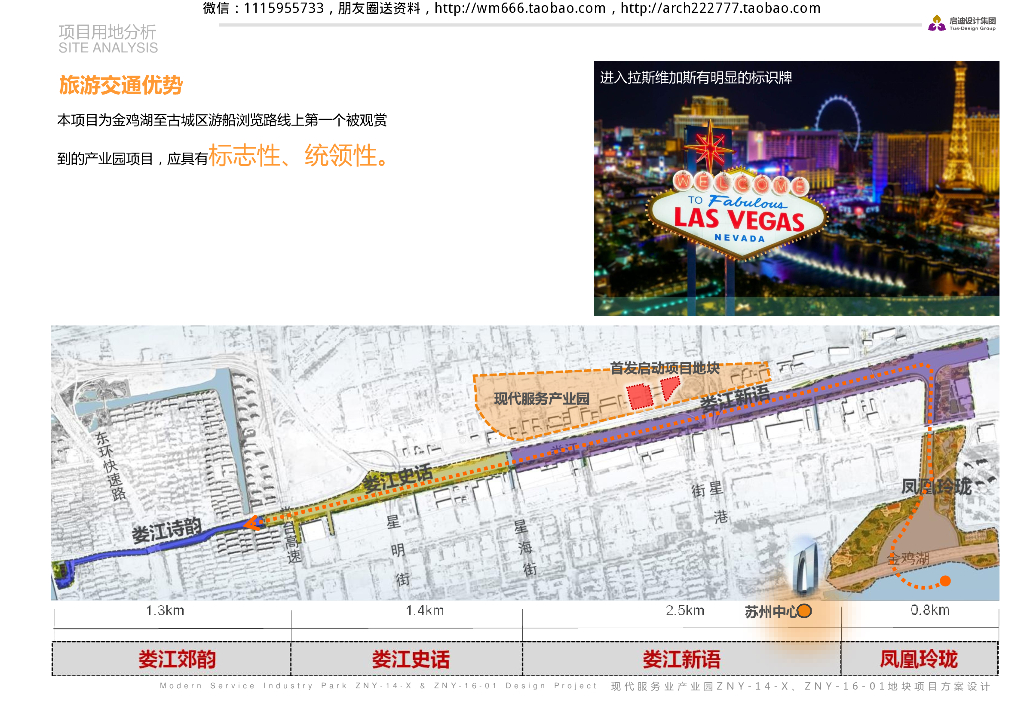
Task: Click the '娄江史话' segment box
Action: point(406,659)
